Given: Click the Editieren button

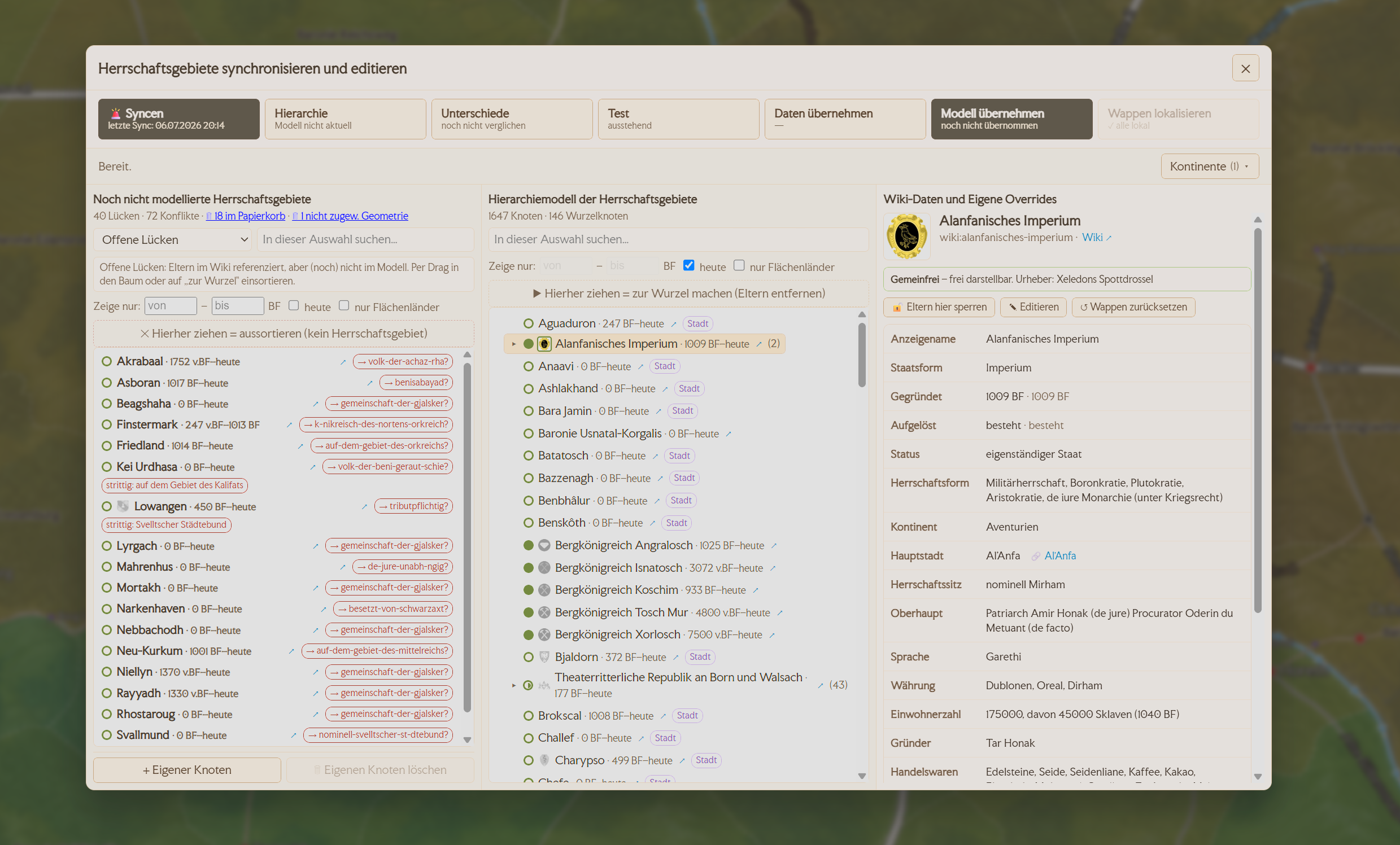Looking at the screenshot, I should 1033,307.
